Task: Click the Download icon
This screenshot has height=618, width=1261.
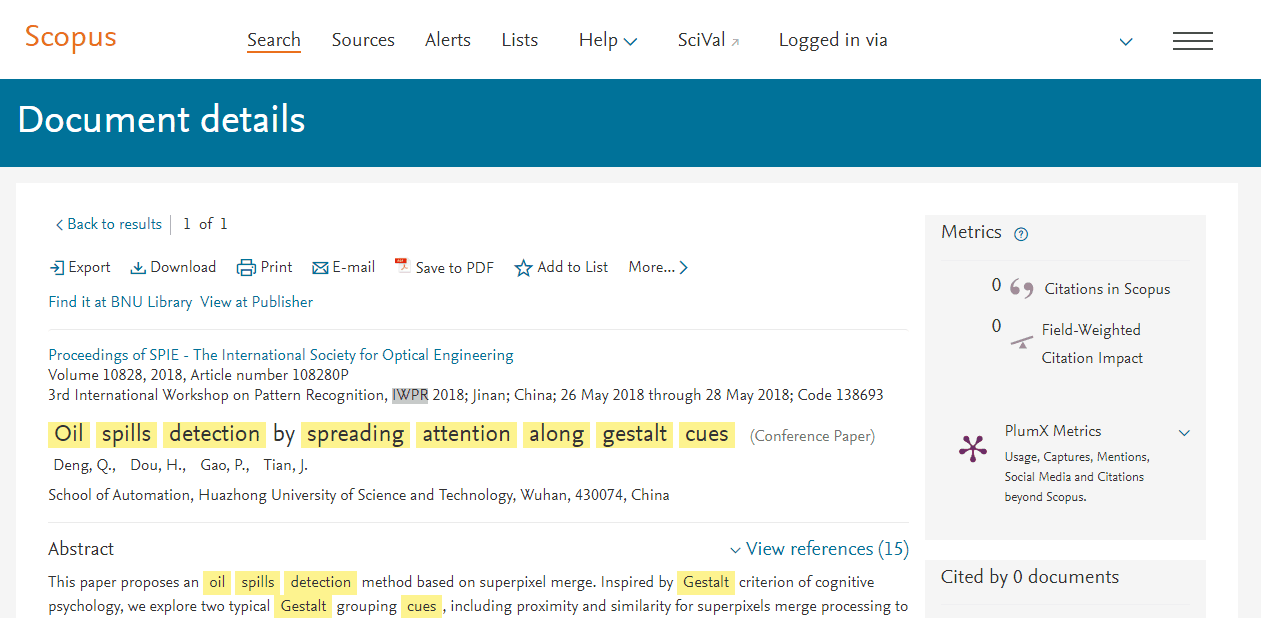Action: pyautogui.click(x=138, y=268)
